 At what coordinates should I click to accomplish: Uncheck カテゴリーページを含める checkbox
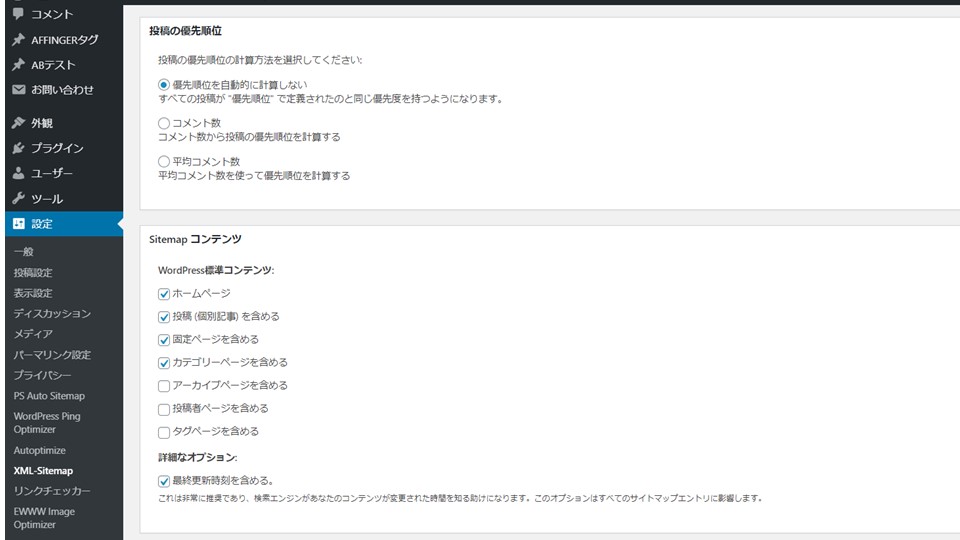(163, 363)
